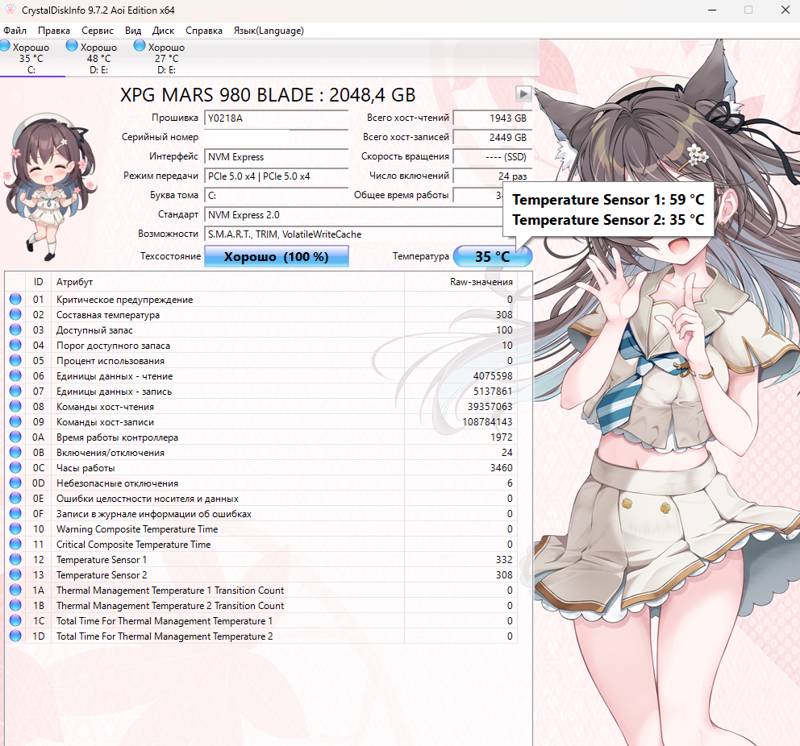Click the Режим передачи PCIe 5.0 x4 field

[276, 176]
